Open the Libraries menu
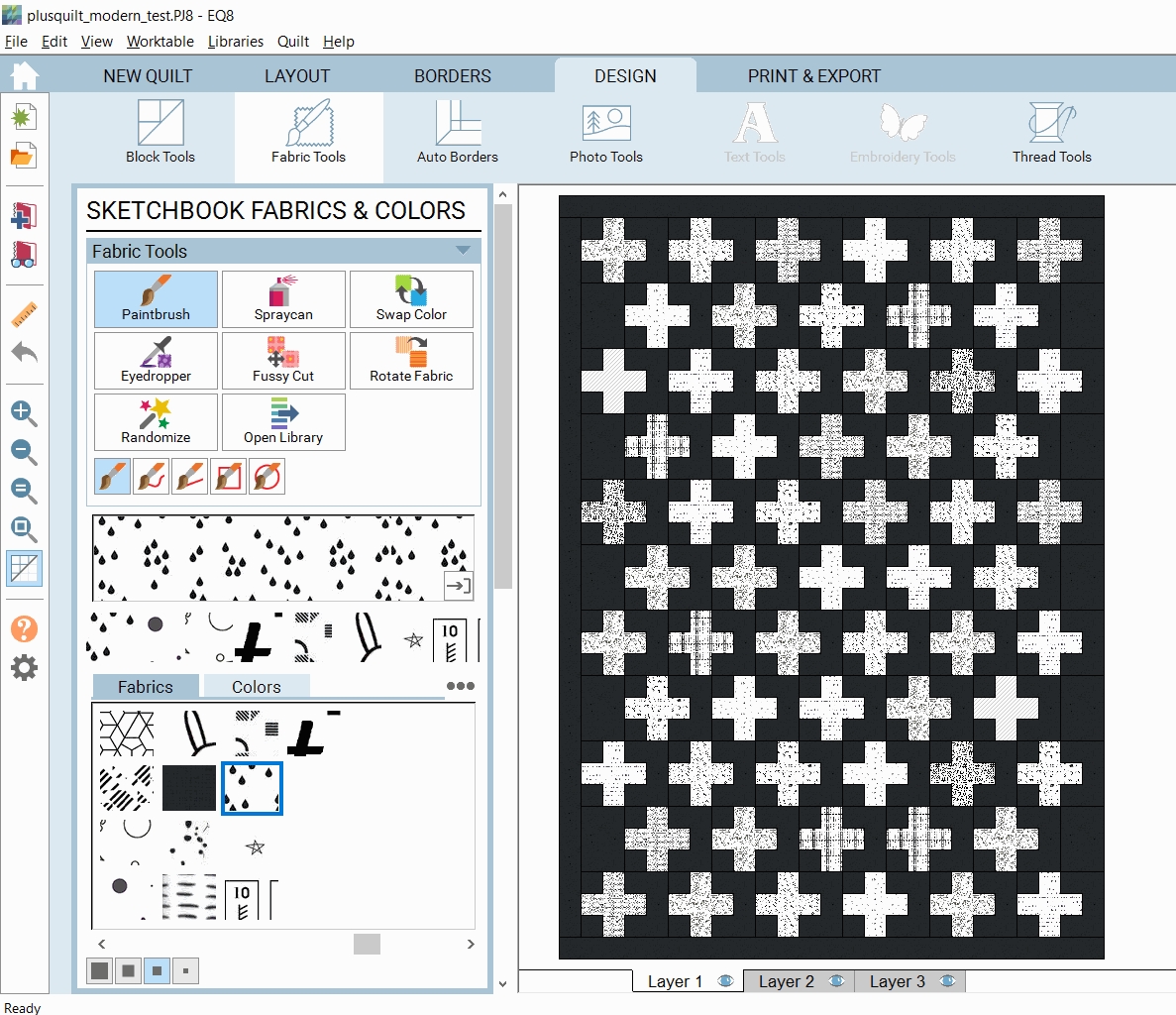The height and width of the screenshot is (1015, 1176). coord(236,42)
